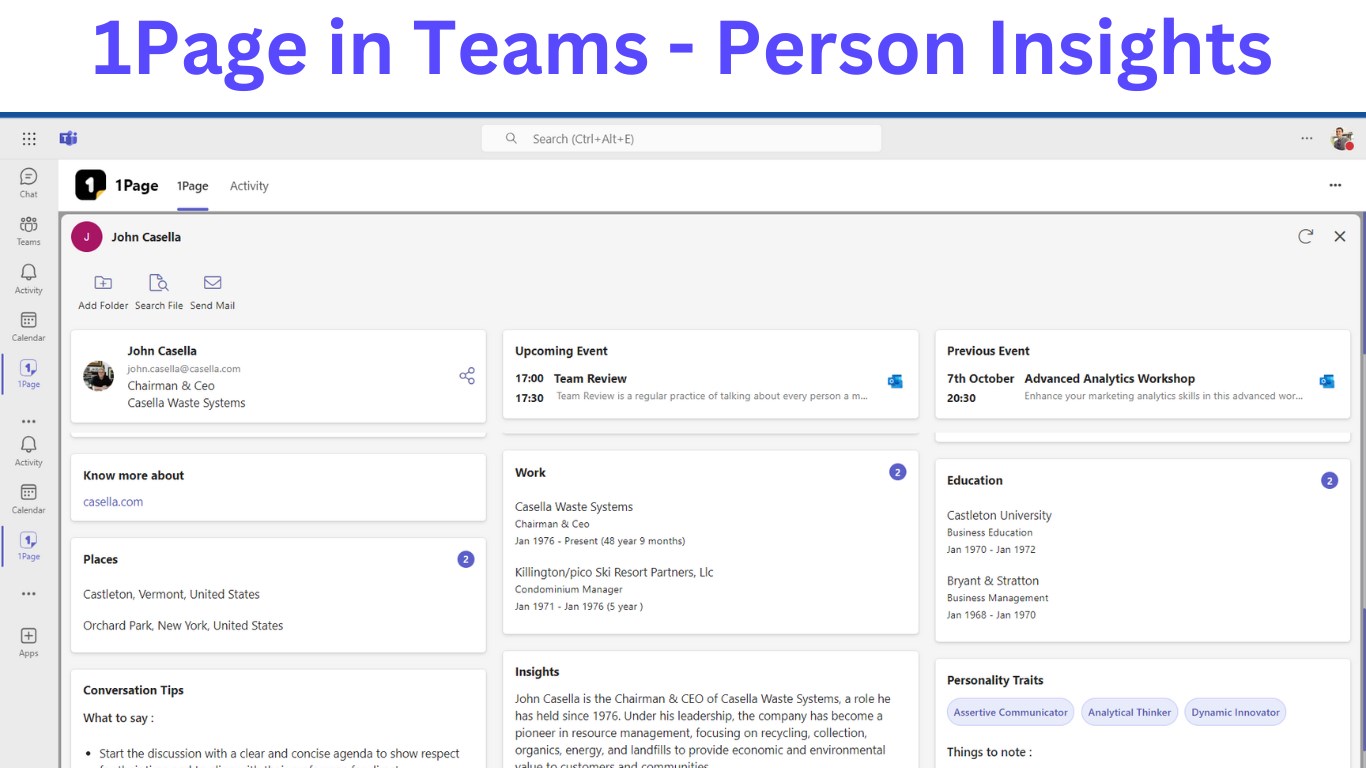Click the Education count badge
This screenshot has height=768, width=1366.
point(1330,480)
